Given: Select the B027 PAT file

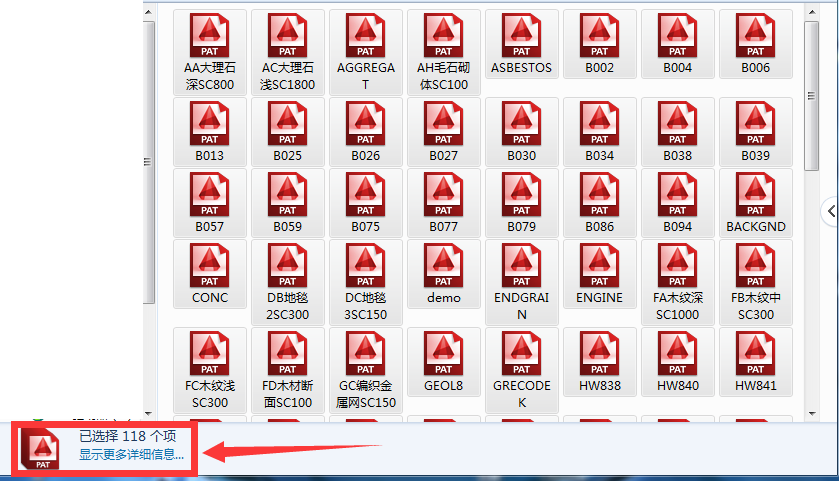Looking at the screenshot, I should tap(444, 132).
